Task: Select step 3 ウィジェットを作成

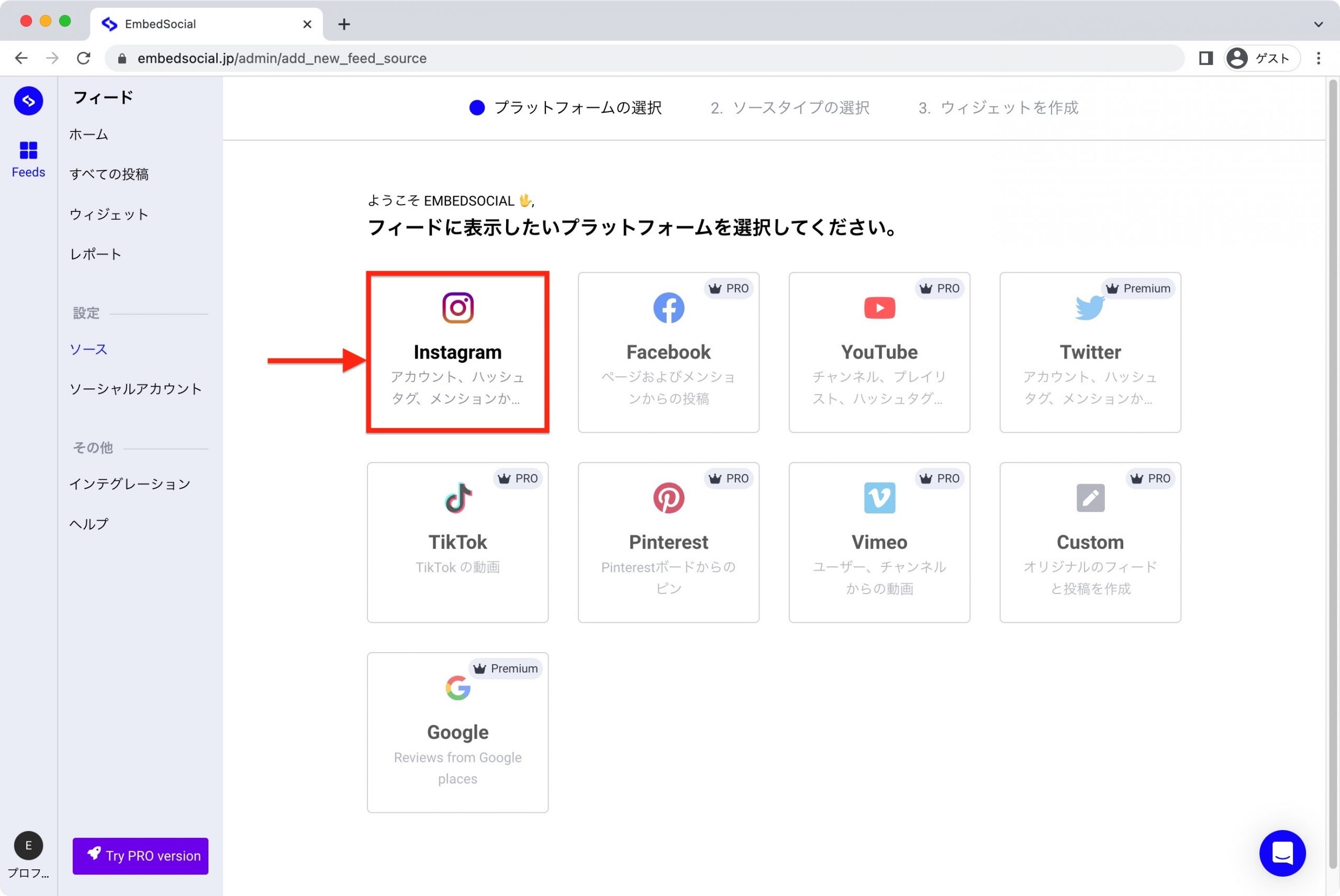Action: pos(998,107)
